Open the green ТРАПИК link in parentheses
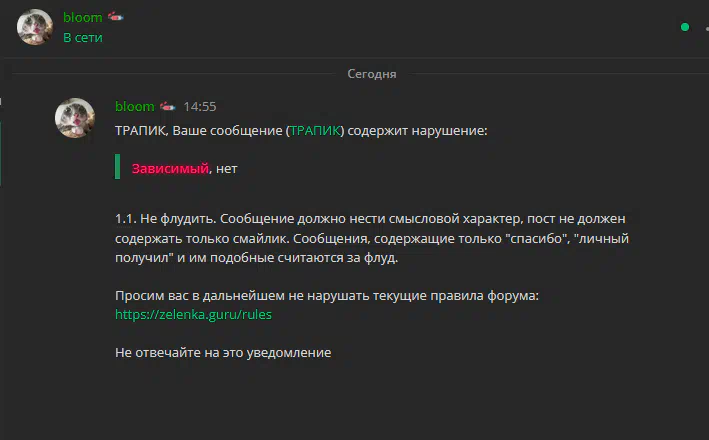Viewport: 709px width, 440px height. point(315,131)
